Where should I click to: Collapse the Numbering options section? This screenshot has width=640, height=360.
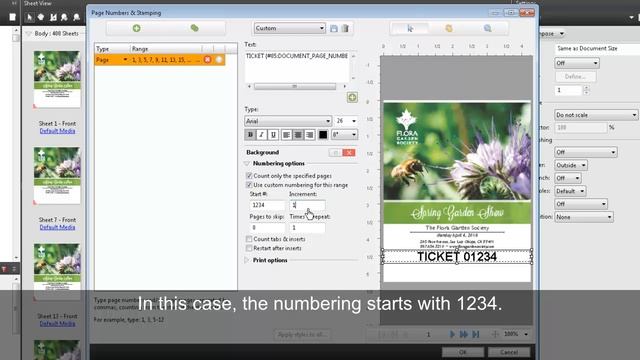(247, 163)
